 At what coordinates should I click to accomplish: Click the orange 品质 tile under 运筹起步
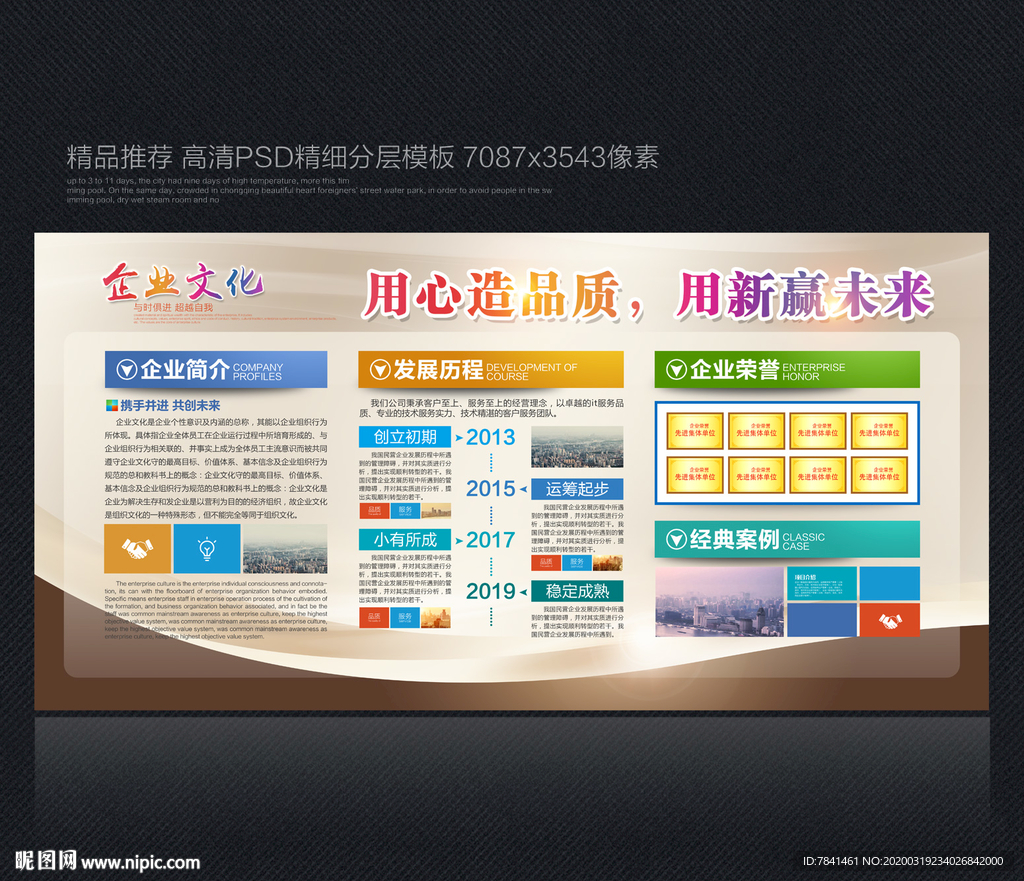[546, 562]
